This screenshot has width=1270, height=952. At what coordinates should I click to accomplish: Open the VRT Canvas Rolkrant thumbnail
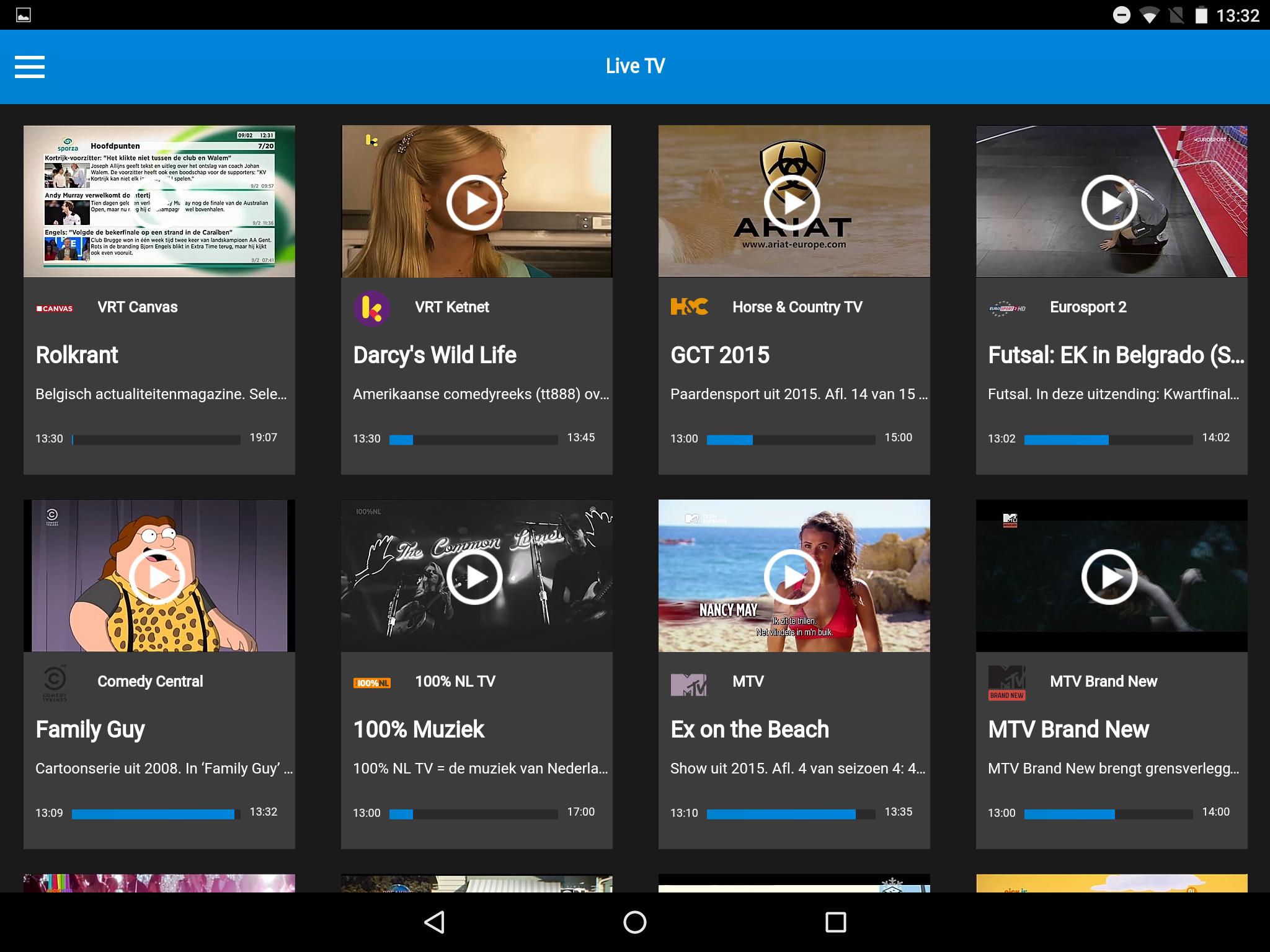pyautogui.click(x=159, y=201)
